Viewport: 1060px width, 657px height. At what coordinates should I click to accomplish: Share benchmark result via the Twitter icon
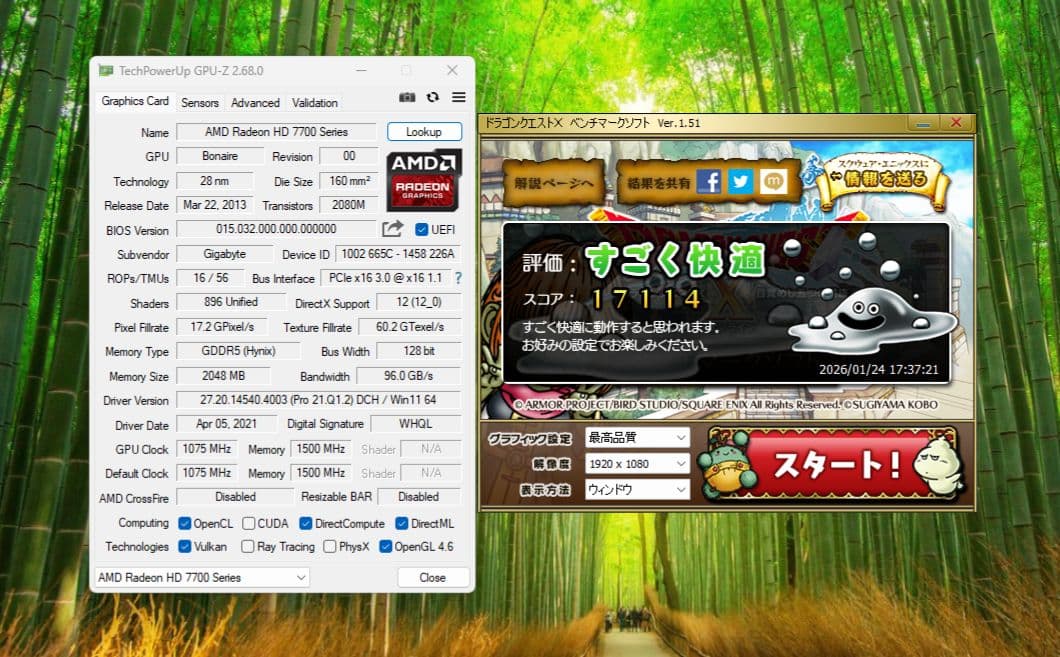pos(740,181)
